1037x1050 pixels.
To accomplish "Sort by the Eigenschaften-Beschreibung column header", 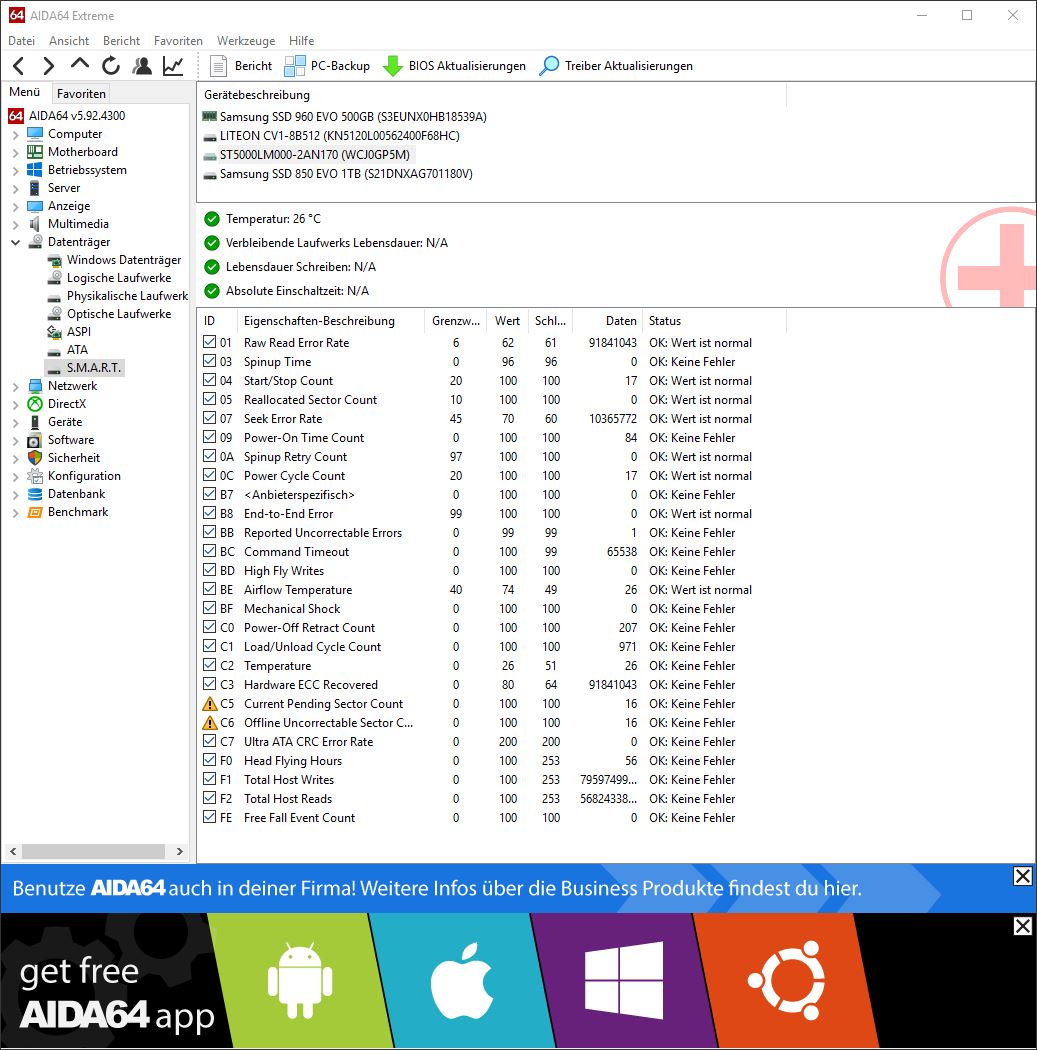I will click(331, 321).
